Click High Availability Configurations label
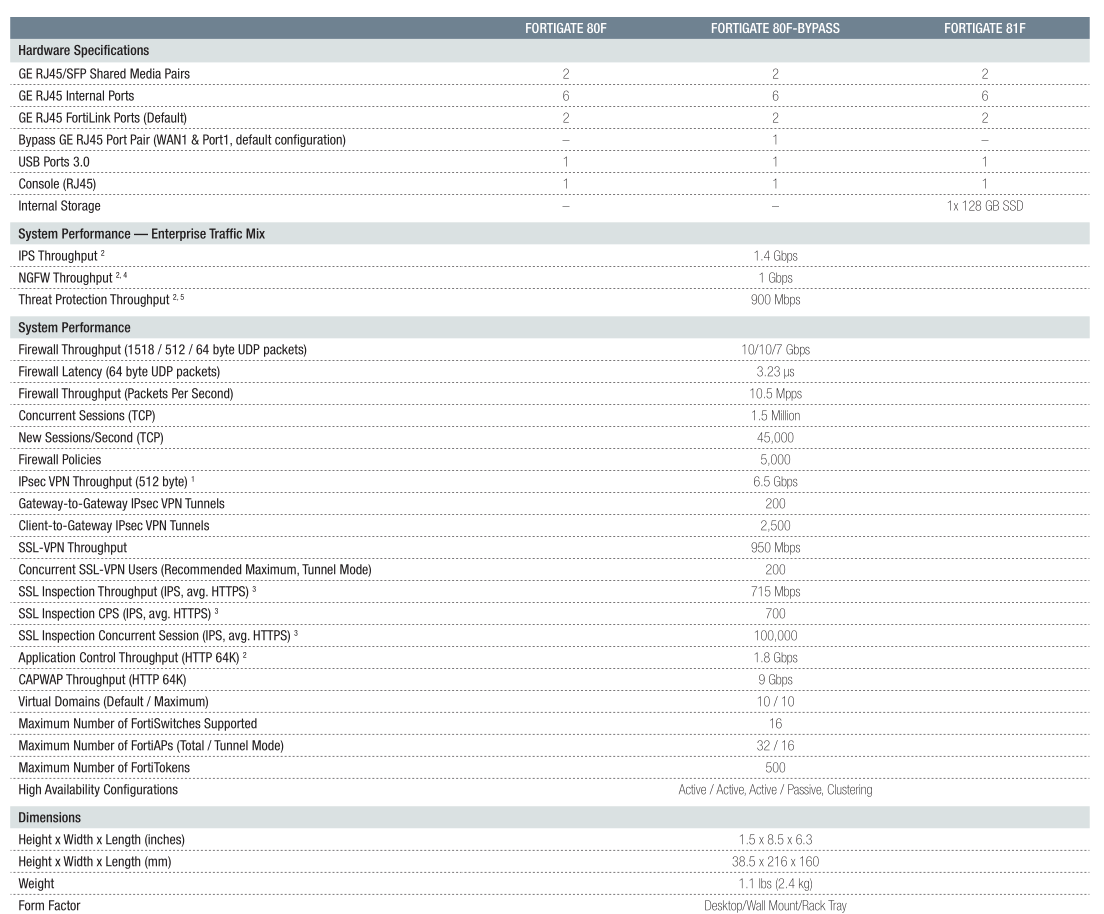Image resolution: width=1104 pixels, height=914 pixels. tap(98, 789)
